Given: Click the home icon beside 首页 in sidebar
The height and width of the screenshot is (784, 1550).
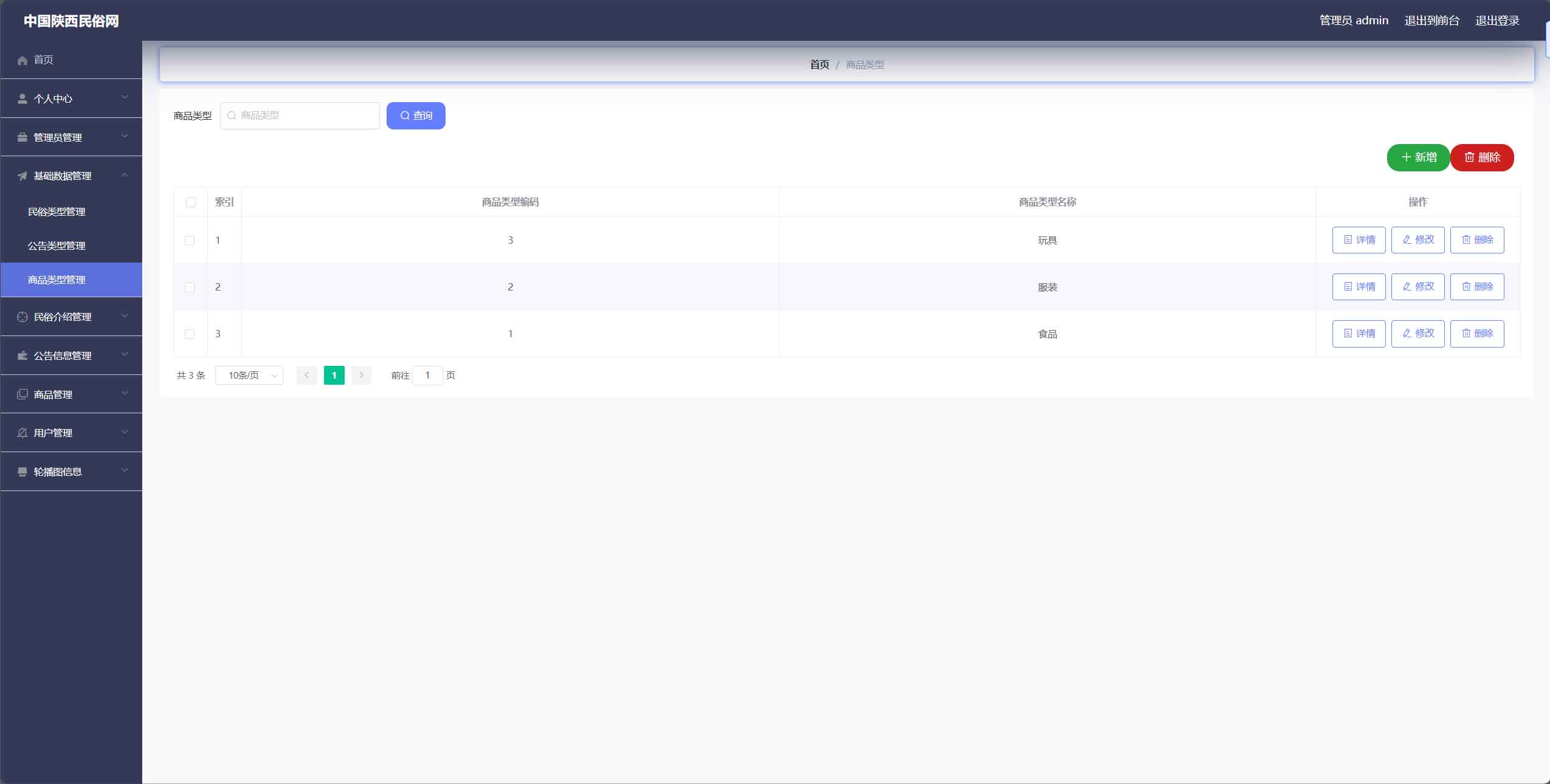Looking at the screenshot, I should tap(22, 60).
